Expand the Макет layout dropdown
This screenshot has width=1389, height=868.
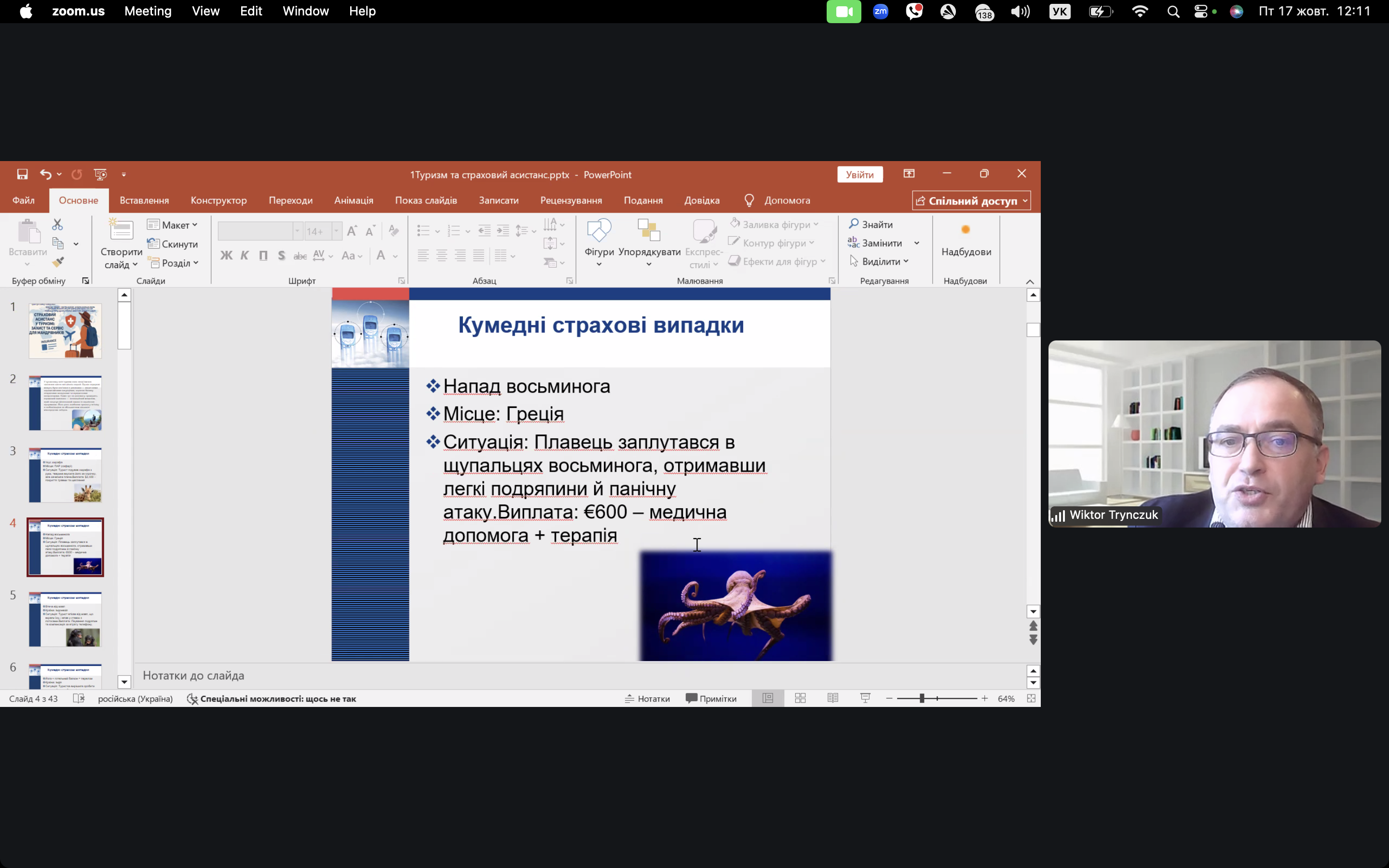[x=172, y=225]
